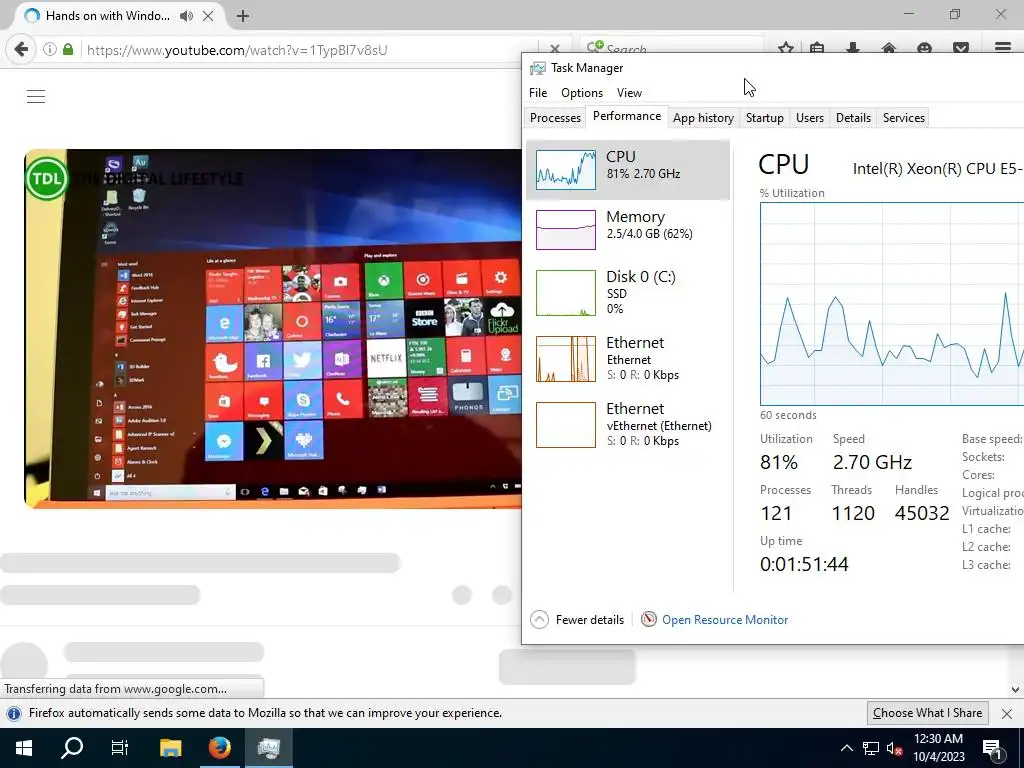Select the vEthernet (Ethernet) adapter

pos(628,424)
